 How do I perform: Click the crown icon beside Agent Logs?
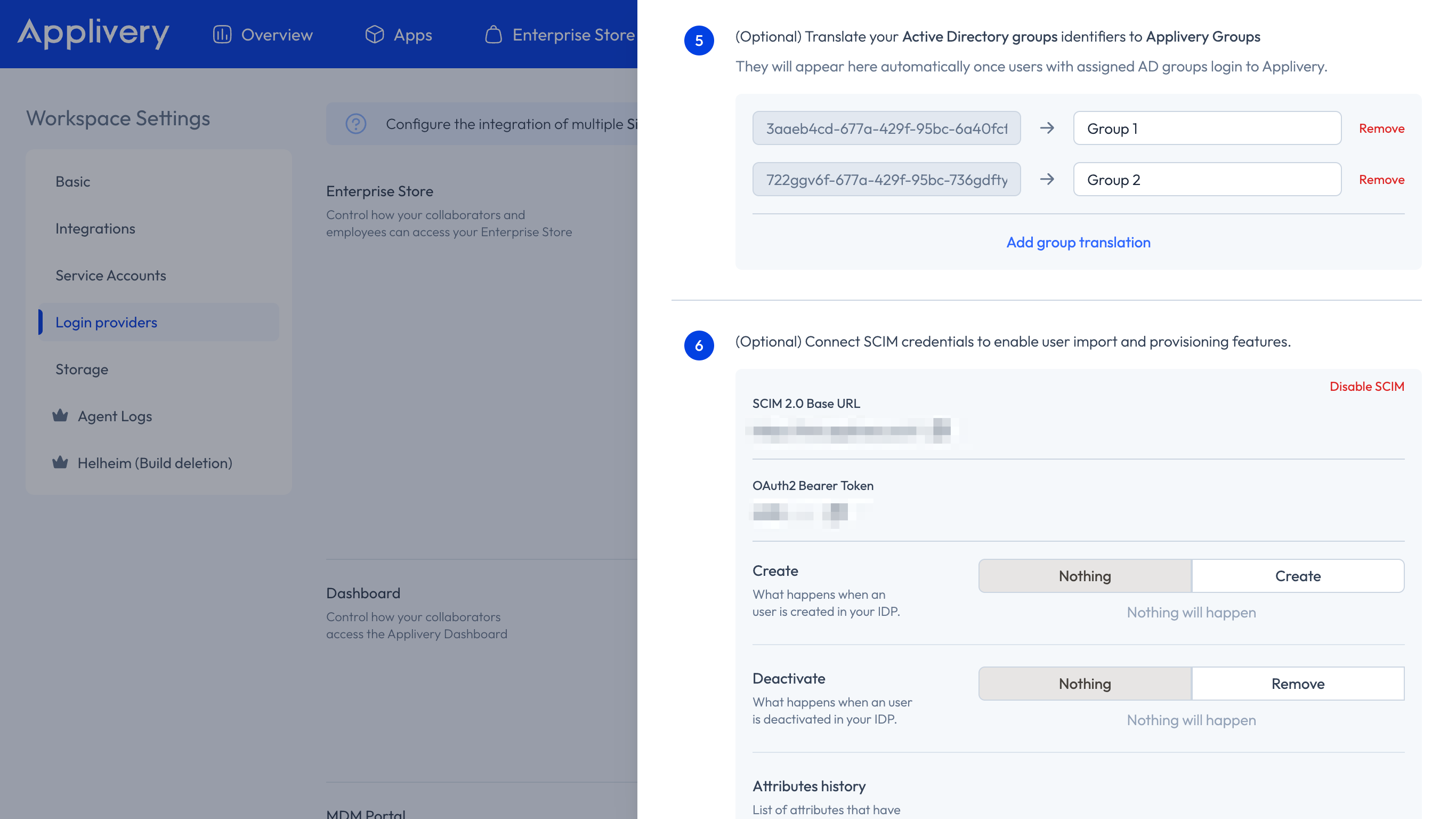tap(60, 416)
